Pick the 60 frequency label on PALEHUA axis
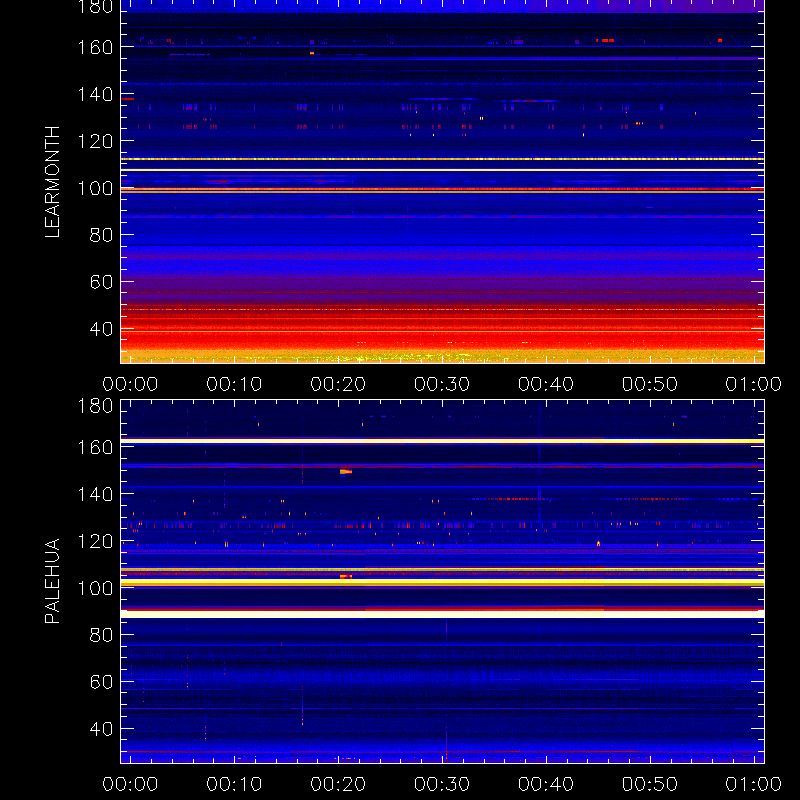Image resolution: width=800 pixels, height=800 pixels. point(101,682)
